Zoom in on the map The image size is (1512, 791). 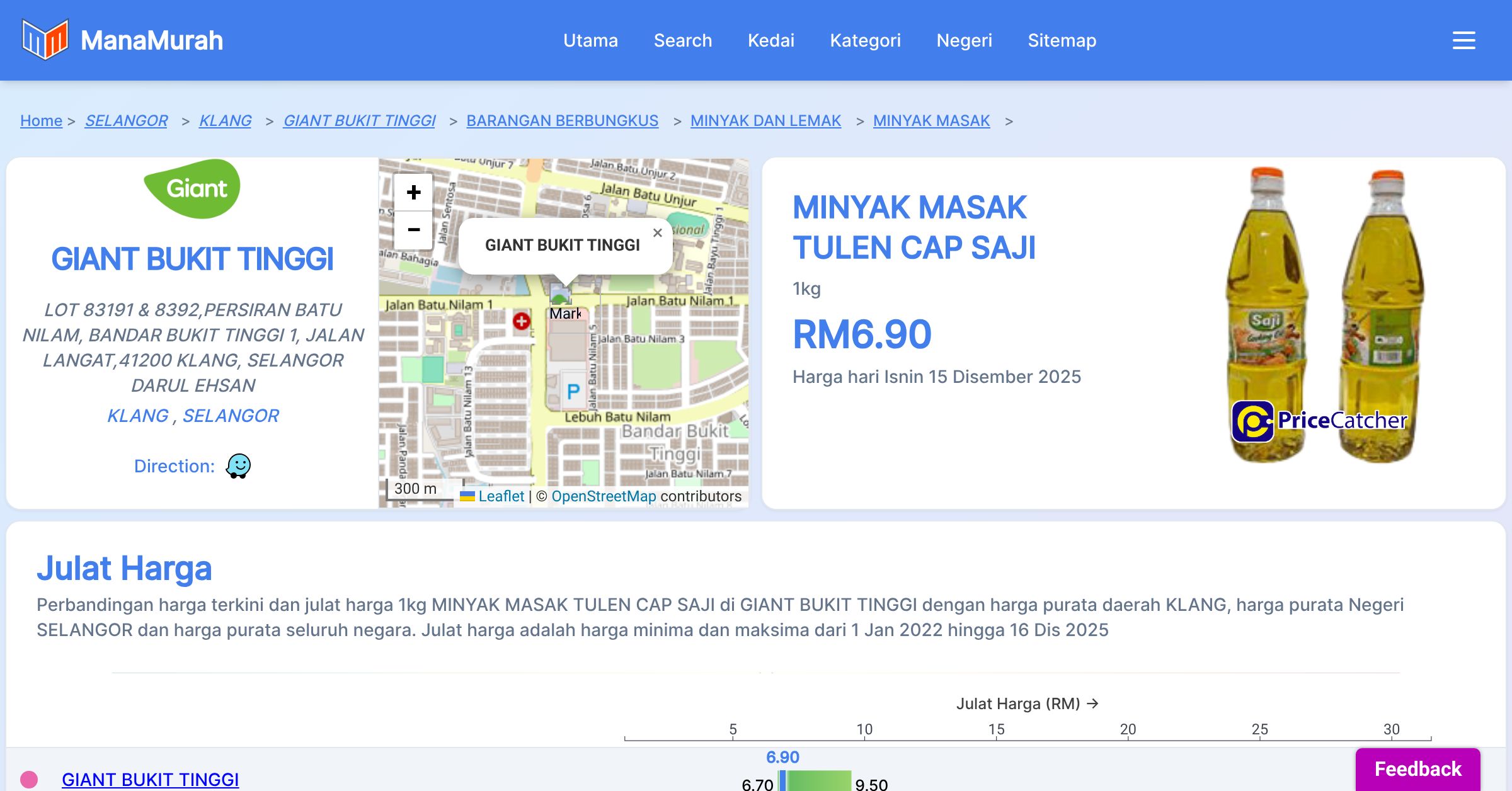coord(413,192)
